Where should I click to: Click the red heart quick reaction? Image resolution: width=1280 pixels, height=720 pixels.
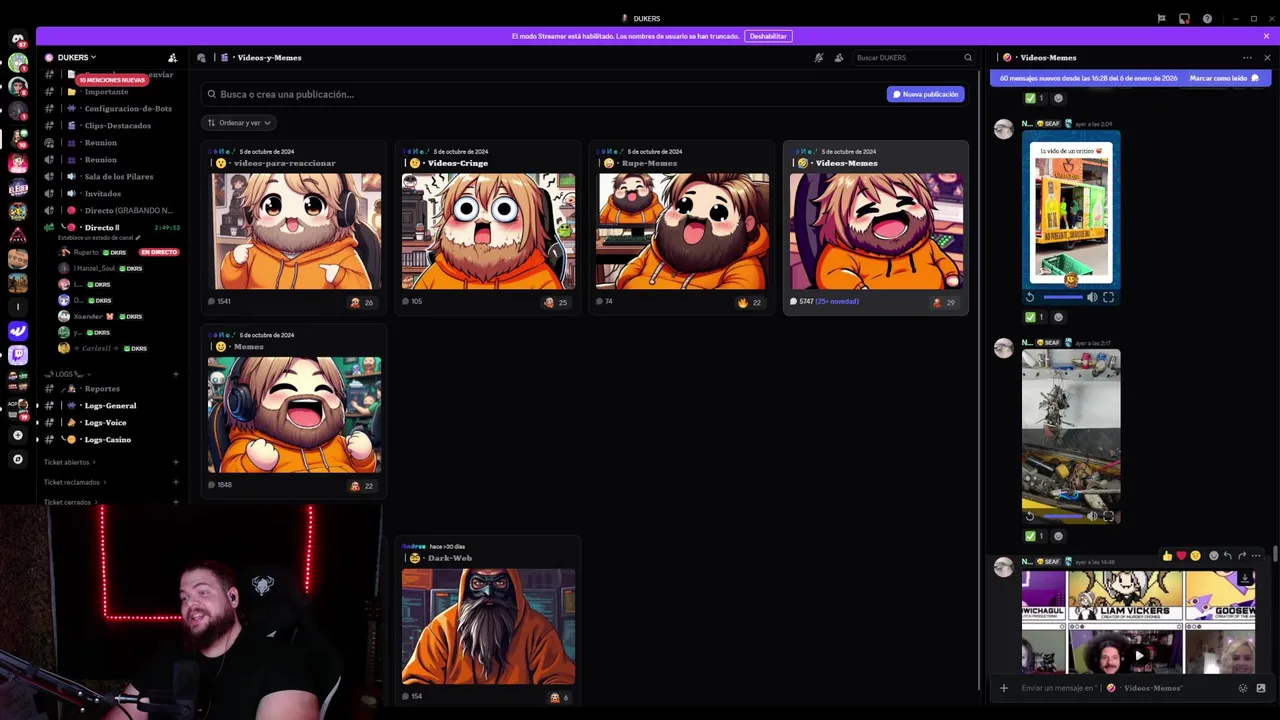[x=1181, y=556]
